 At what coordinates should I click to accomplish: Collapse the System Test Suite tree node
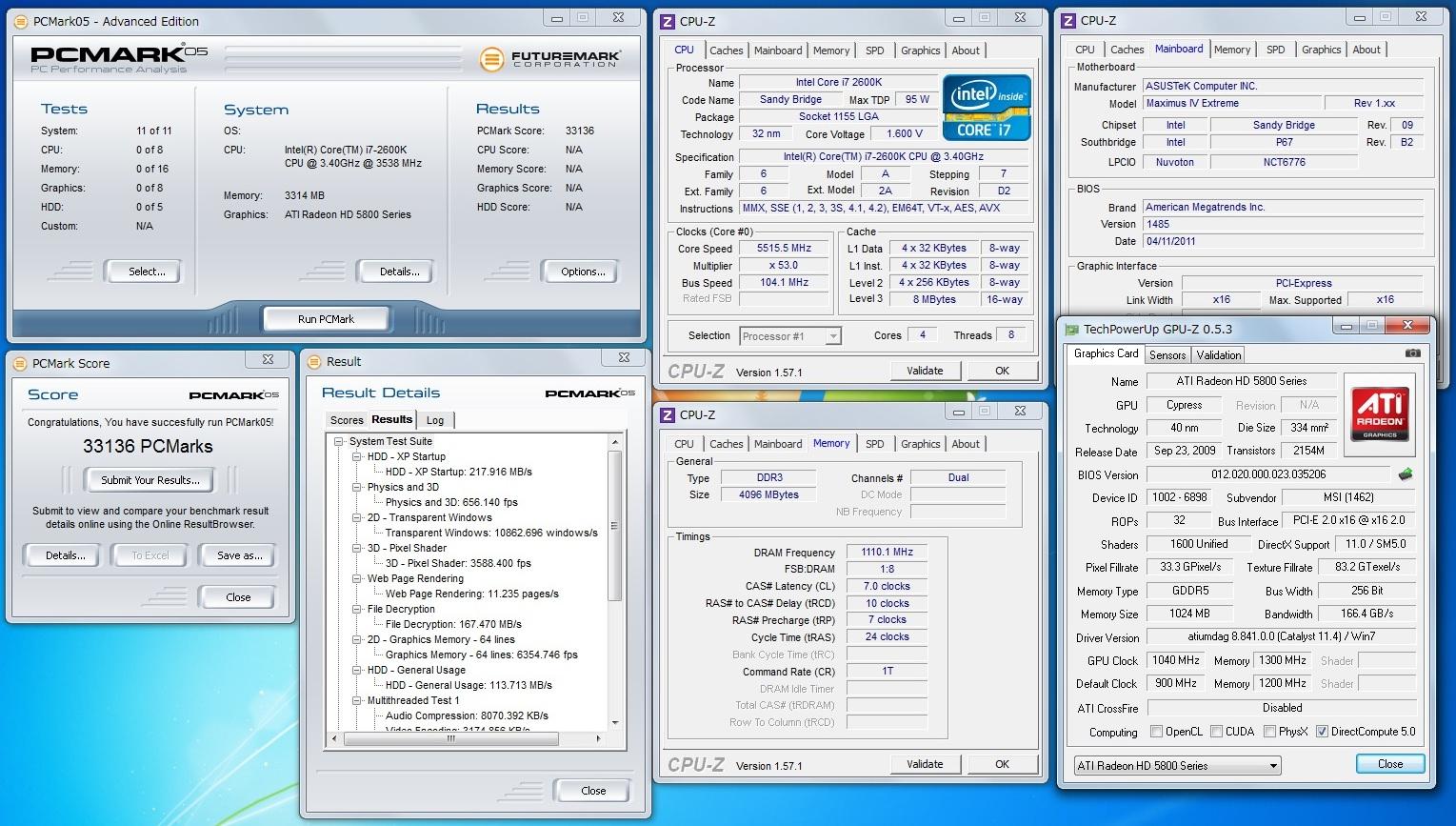click(339, 441)
